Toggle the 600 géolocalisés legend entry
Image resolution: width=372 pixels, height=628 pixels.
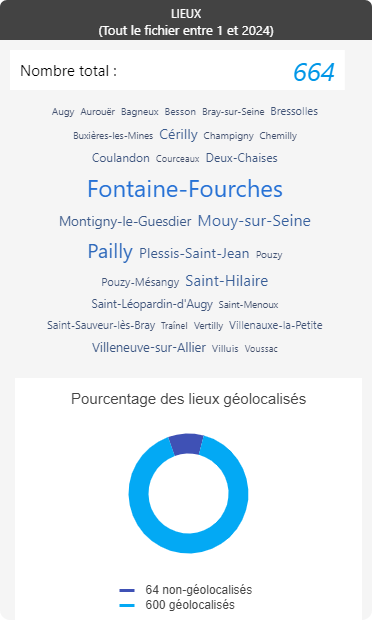pos(177,604)
